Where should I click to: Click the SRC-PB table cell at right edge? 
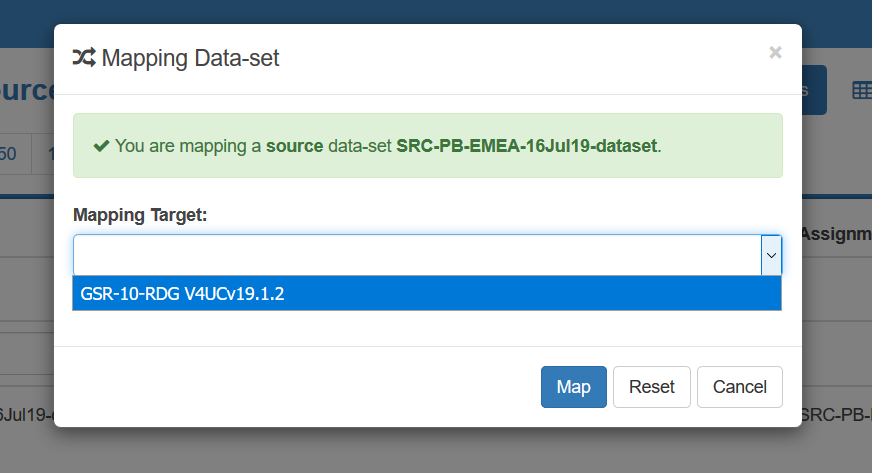tap(836, 414)
